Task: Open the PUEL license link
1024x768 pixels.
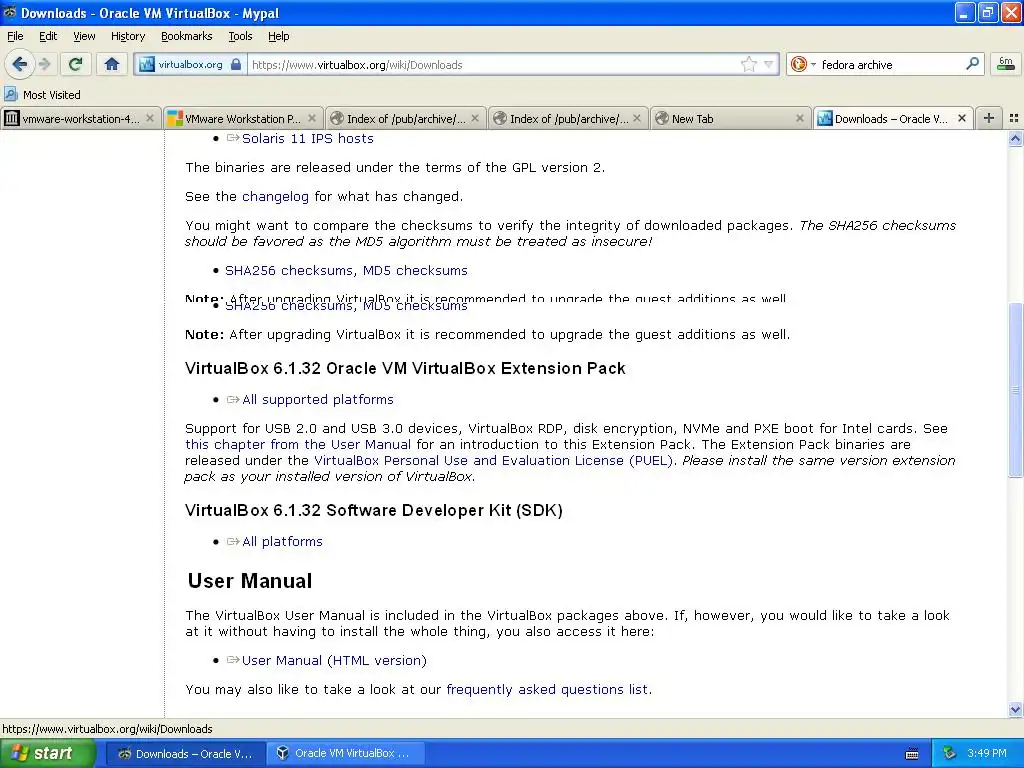Action: (493, 460)
